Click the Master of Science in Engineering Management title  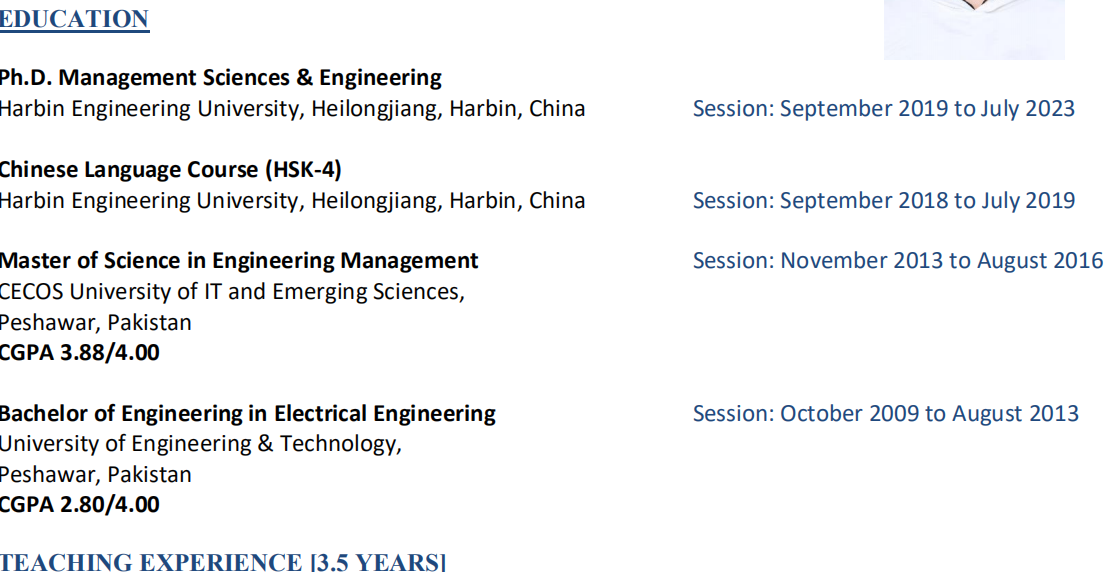(x=238, y=261)
